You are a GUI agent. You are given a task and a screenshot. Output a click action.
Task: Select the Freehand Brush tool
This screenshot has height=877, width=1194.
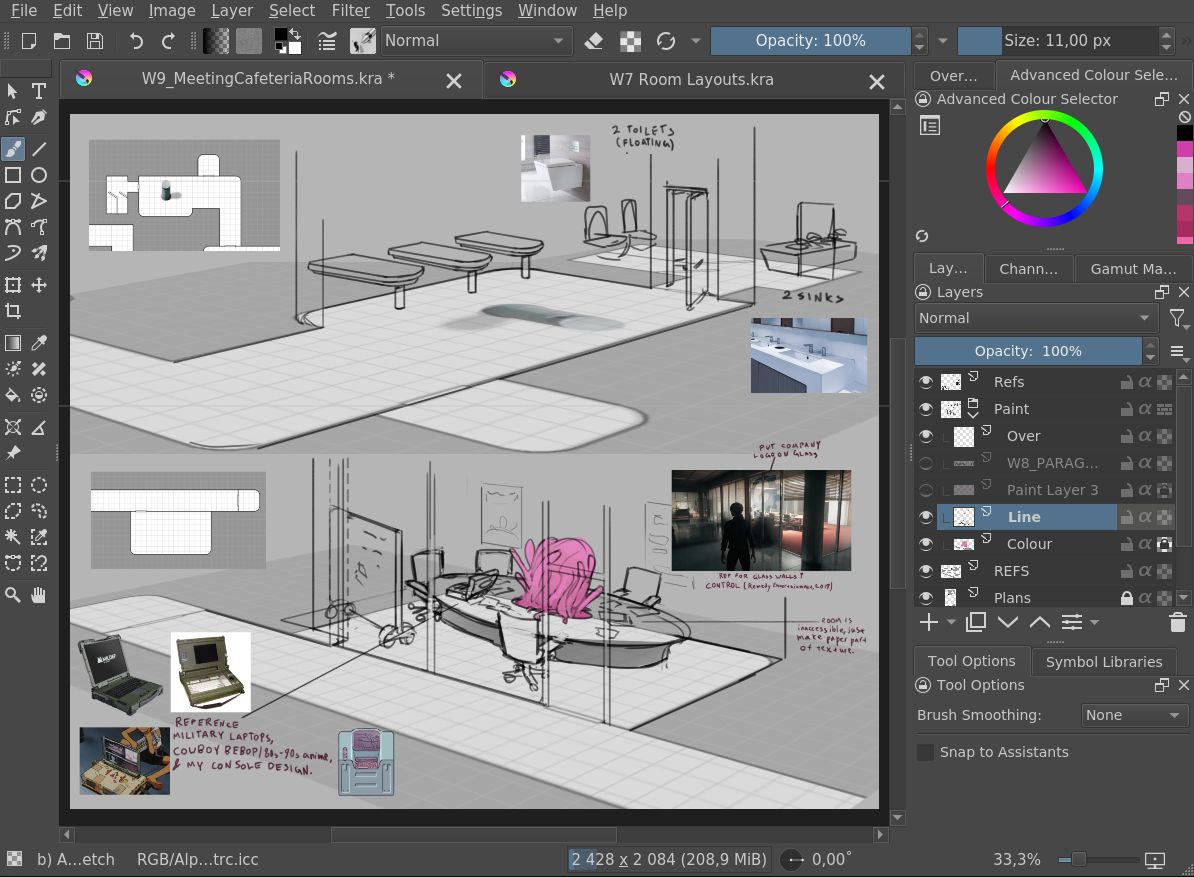[x=13, y=148]
